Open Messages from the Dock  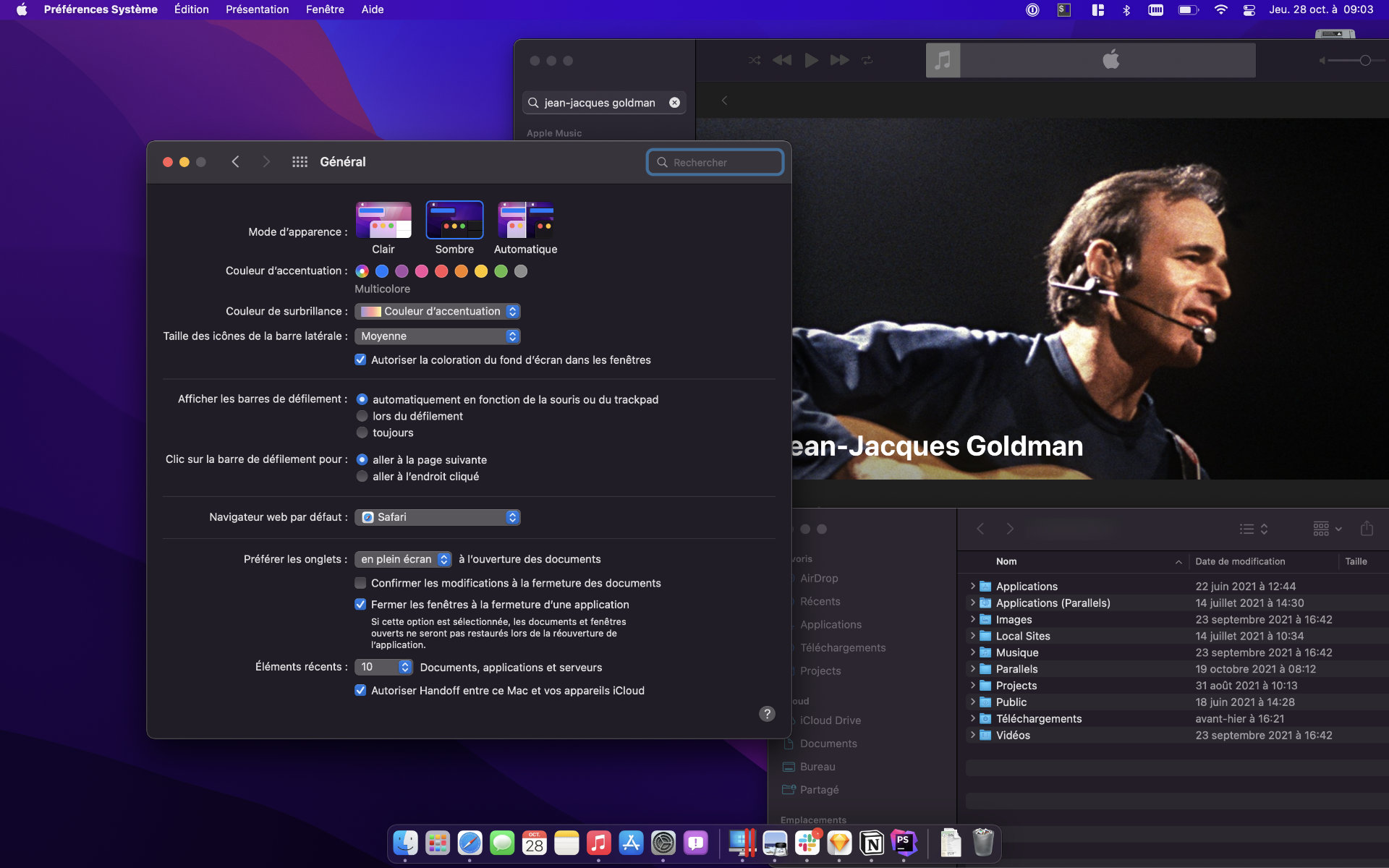click(502, 843)
